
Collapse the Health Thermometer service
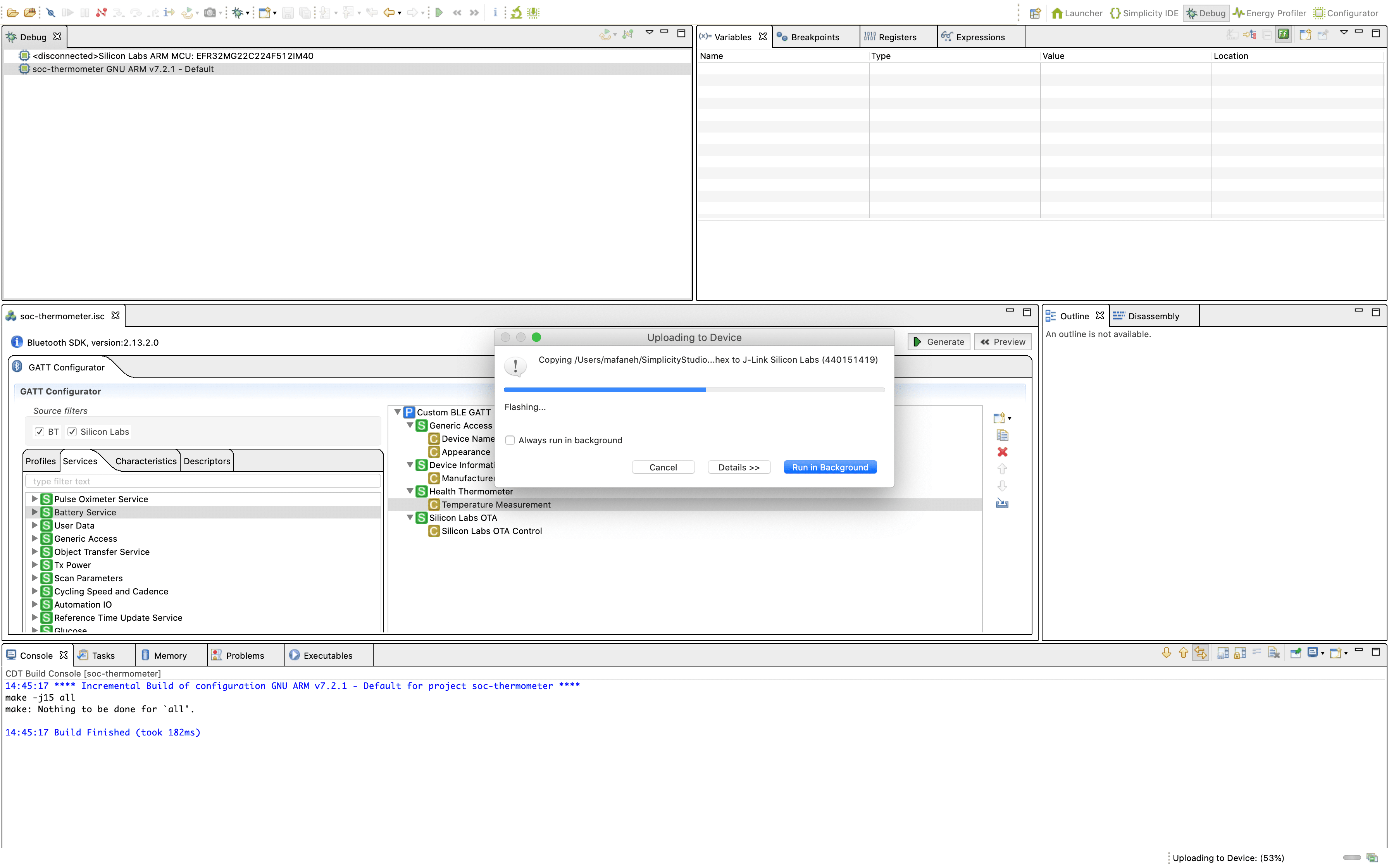pos(410,491)
